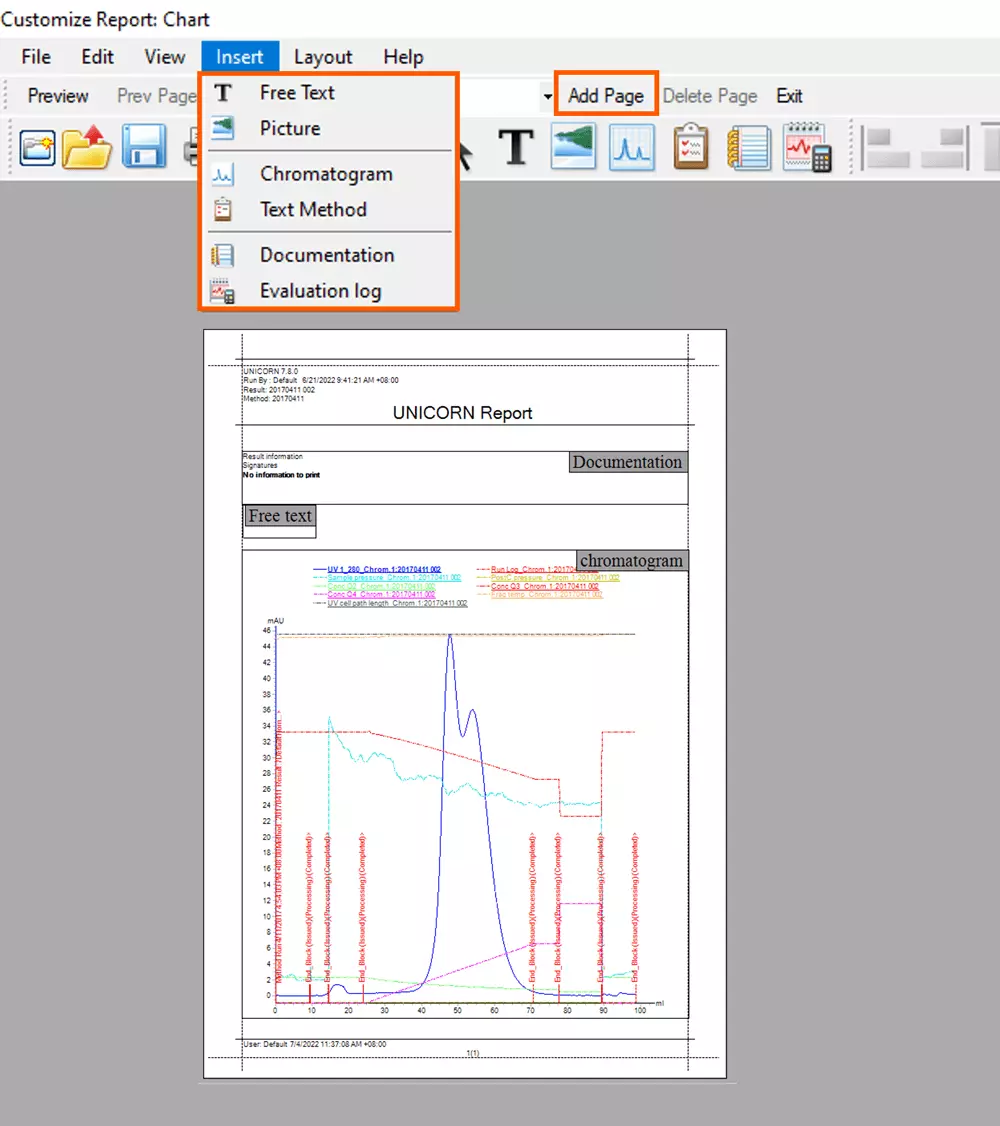
Task: Open the Layout menu
Action: (322, 57)
